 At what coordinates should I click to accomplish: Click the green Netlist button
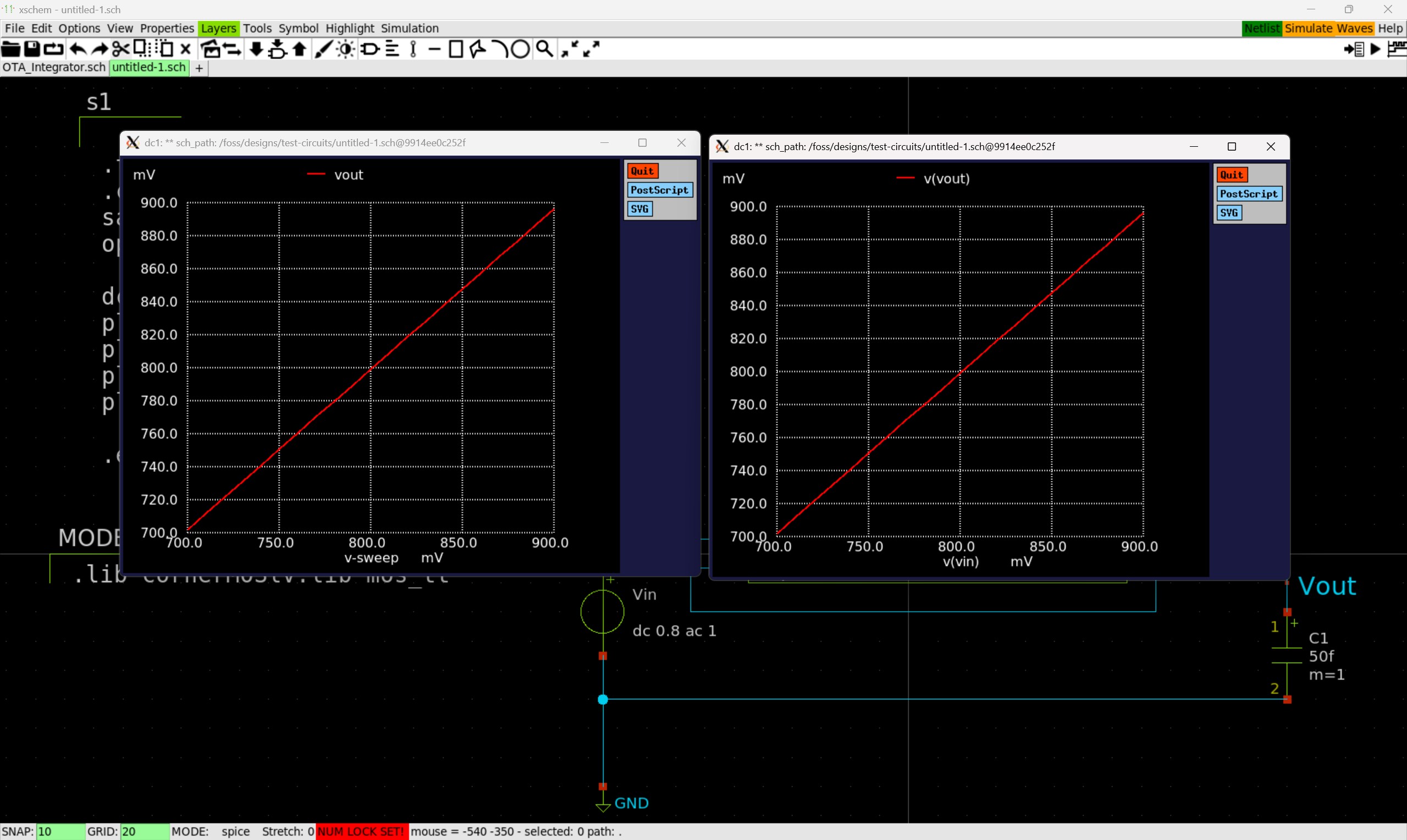pos(1261,28)
